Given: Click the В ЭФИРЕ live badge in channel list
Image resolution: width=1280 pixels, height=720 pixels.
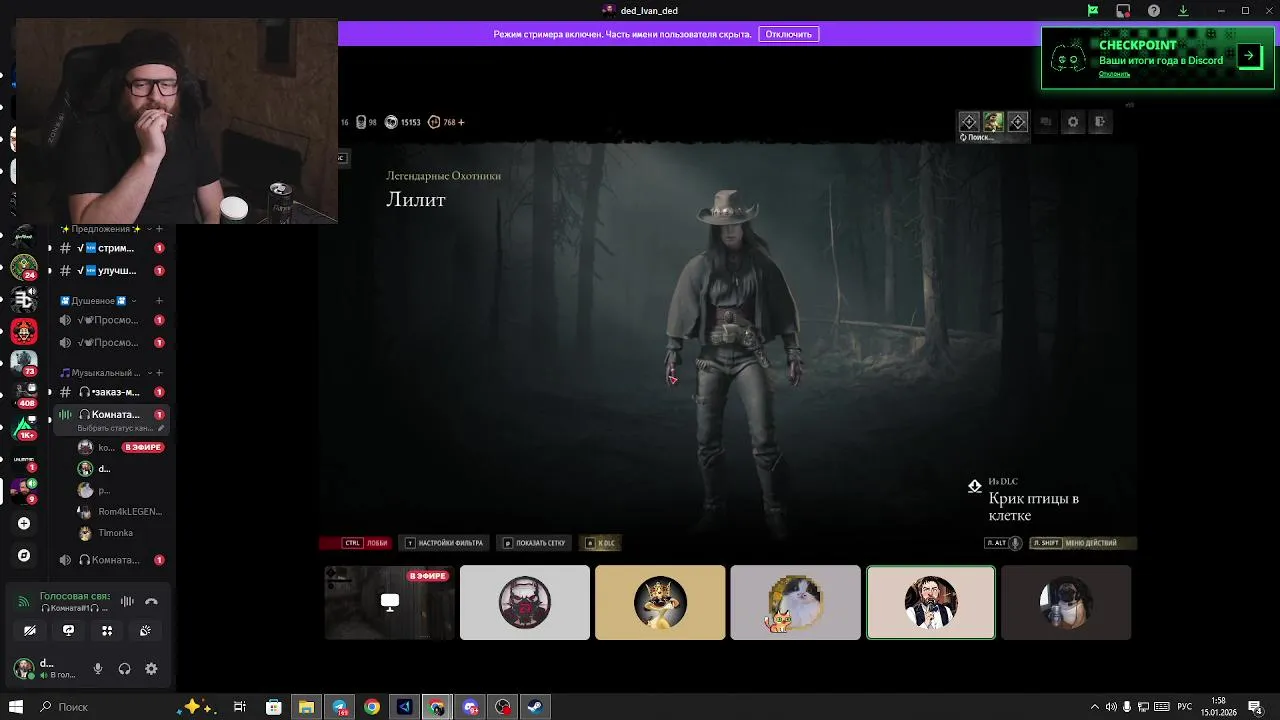Looking at the screenshot, I should pos(143,447).
